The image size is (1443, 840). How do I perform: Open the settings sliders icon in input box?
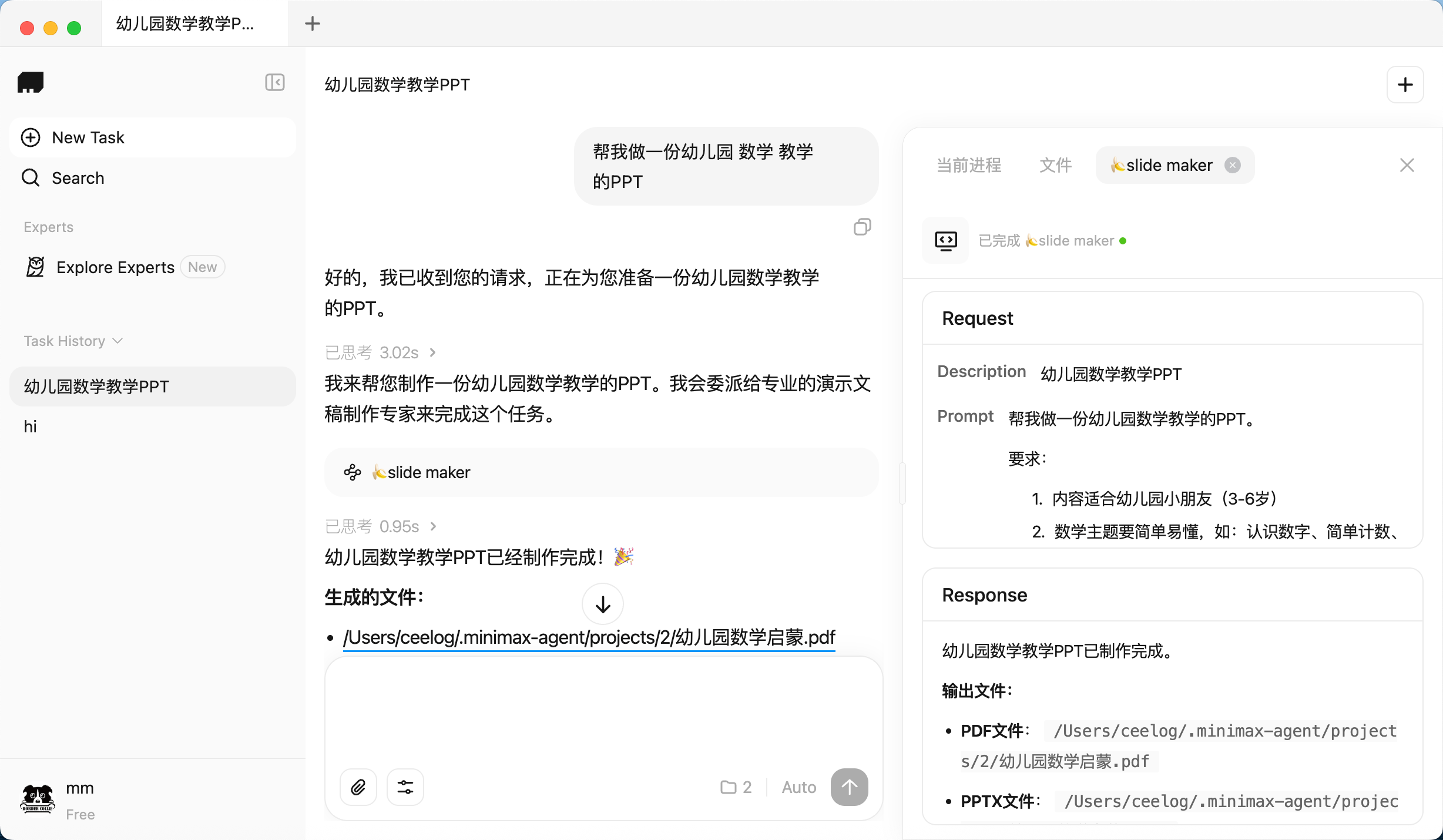tap(405, 787)
